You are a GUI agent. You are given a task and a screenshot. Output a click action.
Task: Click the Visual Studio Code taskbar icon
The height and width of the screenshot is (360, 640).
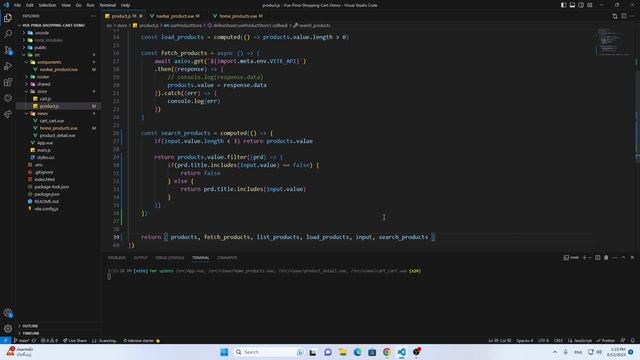[x=402, y=352]
